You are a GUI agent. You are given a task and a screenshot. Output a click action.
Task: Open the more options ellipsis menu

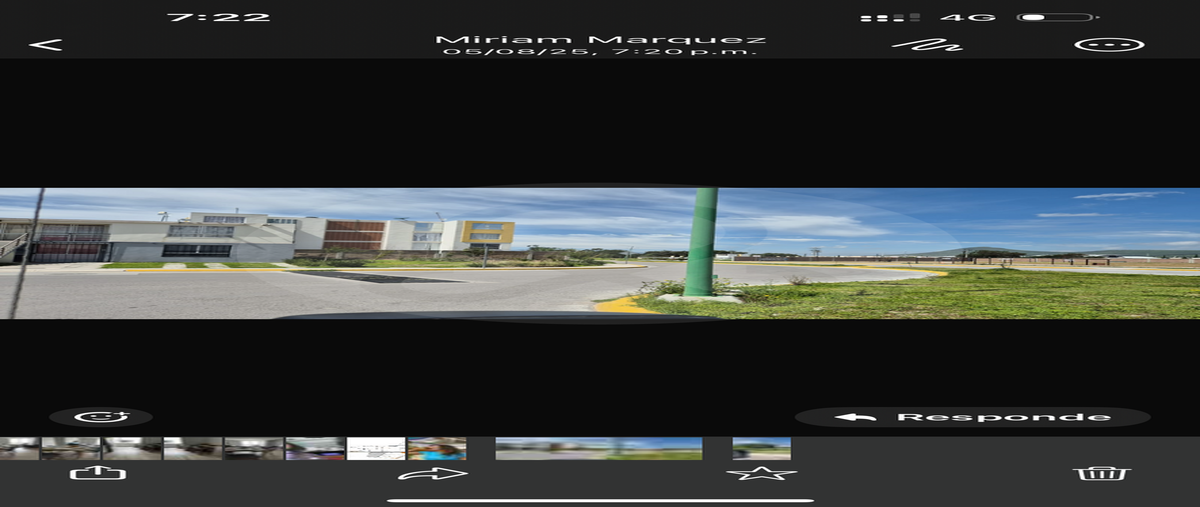1108,45
